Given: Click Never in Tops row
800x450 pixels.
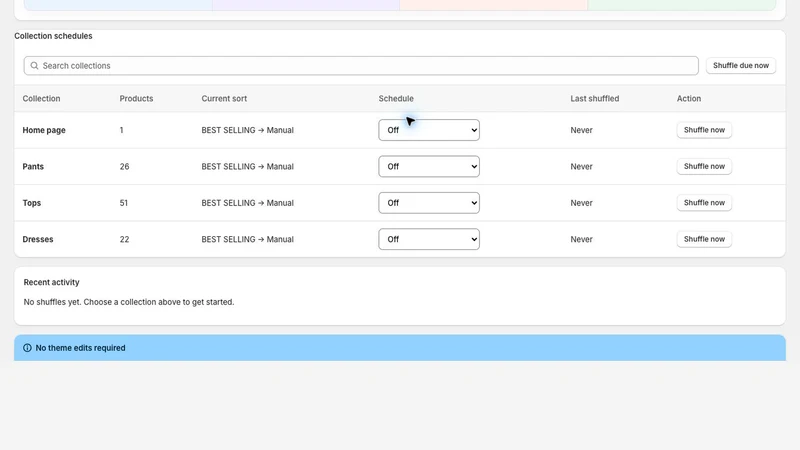Looking at the screenshot, I should click(x=582, y=203).
